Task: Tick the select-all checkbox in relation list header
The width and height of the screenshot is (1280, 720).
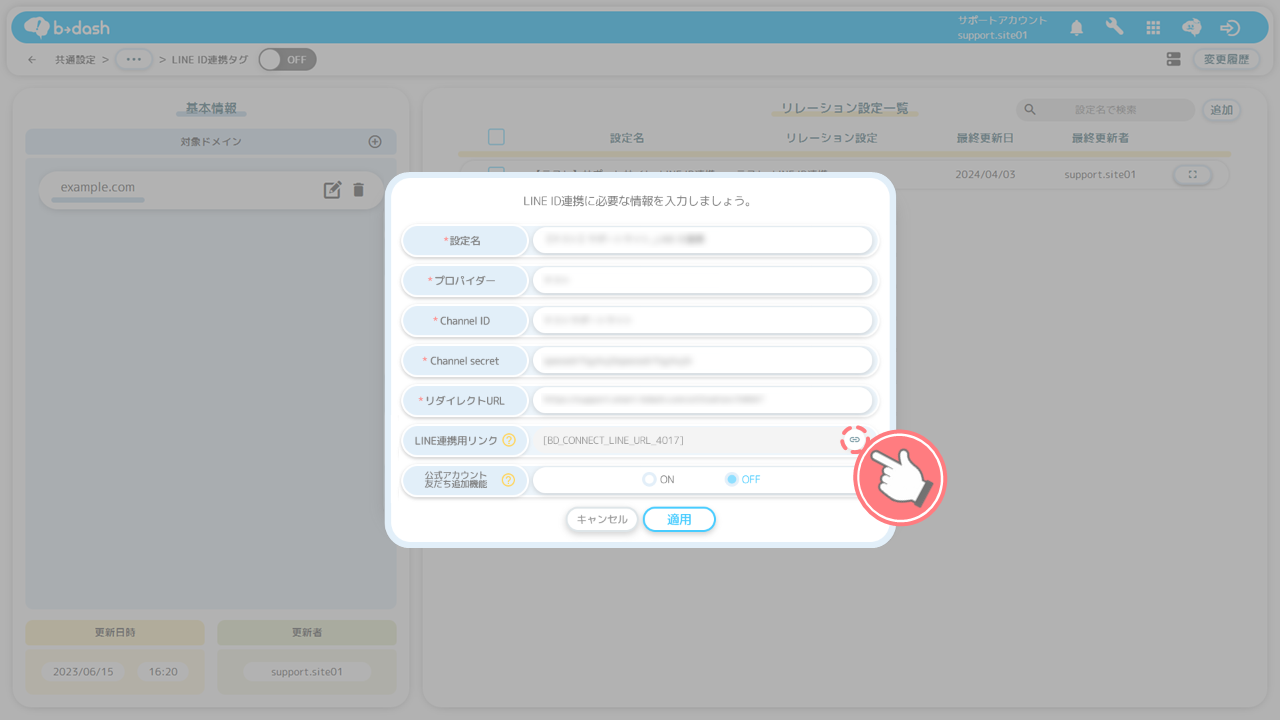Action: (496, 138)
